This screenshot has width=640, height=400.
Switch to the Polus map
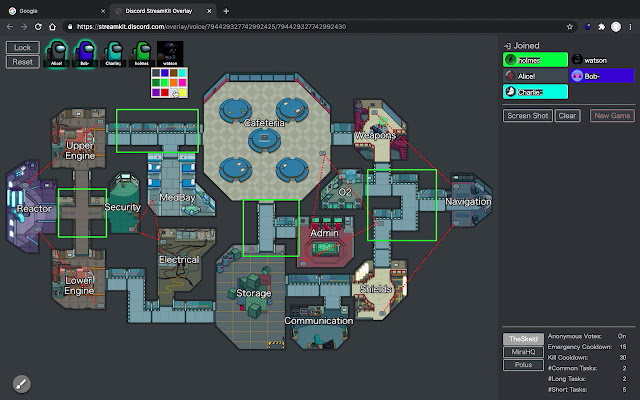[520, 367]
